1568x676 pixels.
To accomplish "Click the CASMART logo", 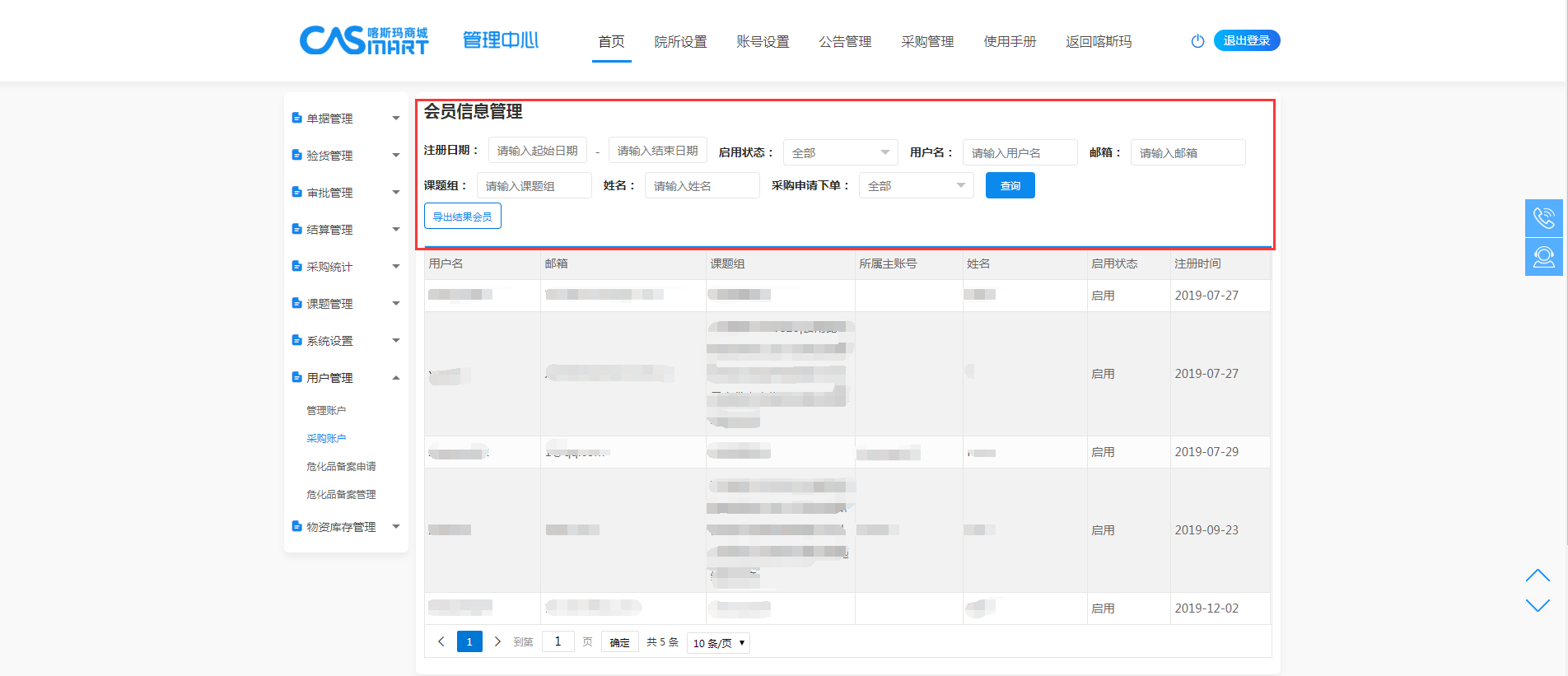I will click(x=364, y=40).
